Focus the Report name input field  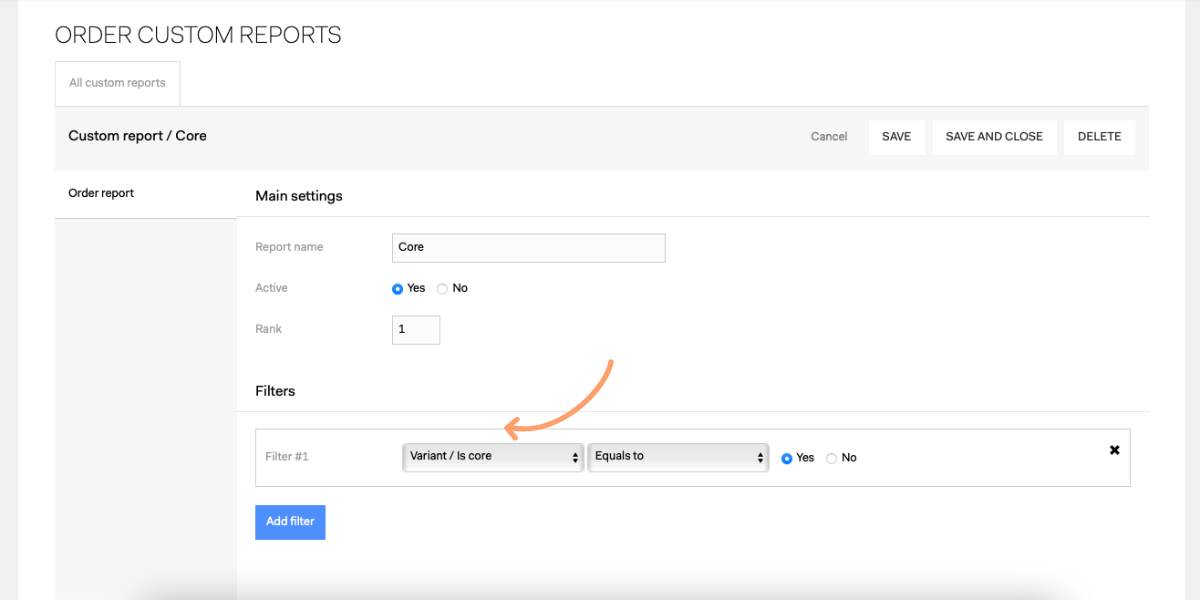(x=528, y=248)
